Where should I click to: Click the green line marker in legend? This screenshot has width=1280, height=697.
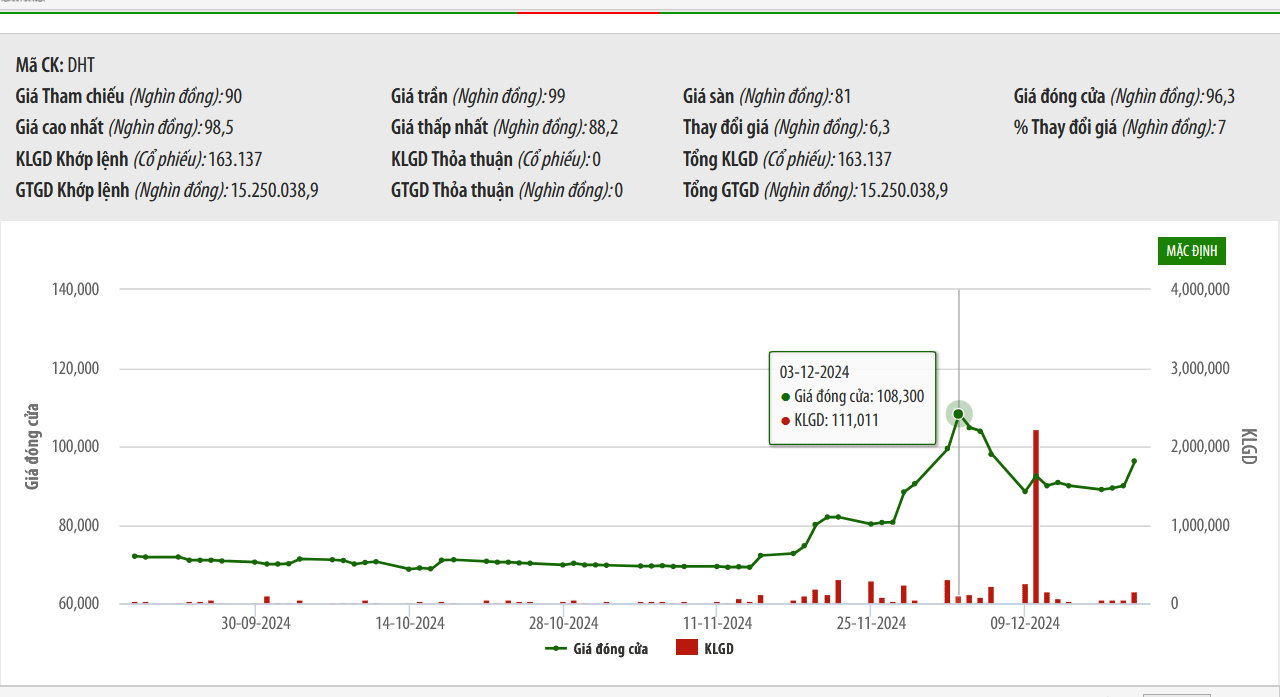556,649
